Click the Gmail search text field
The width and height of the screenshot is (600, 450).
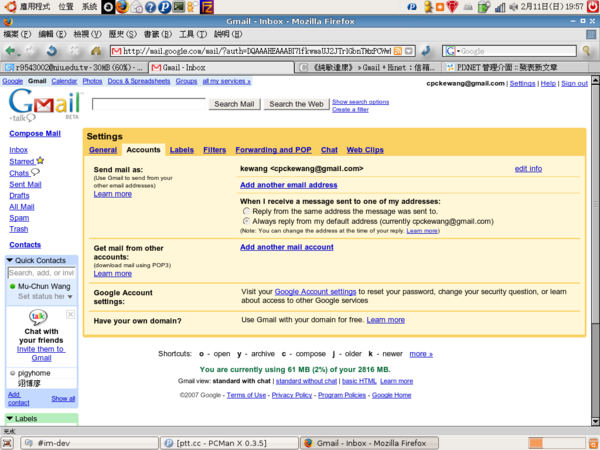point(148,104)
